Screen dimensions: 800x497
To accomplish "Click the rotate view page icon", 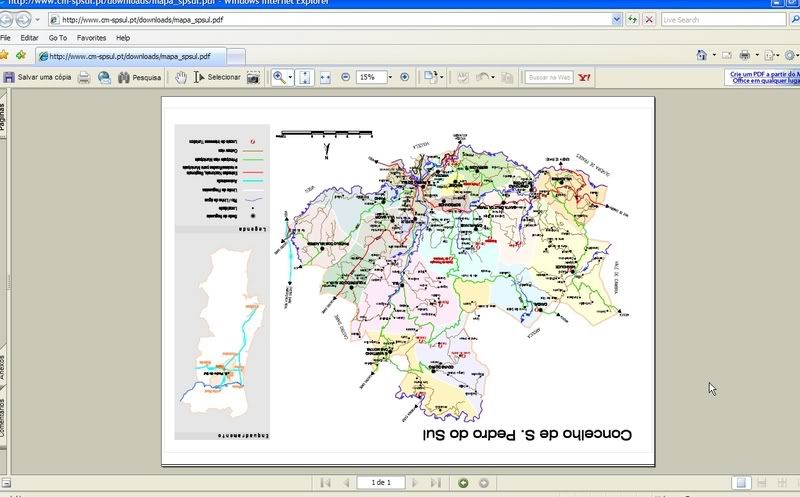I will pyautogui.click(x=431, y=77).
